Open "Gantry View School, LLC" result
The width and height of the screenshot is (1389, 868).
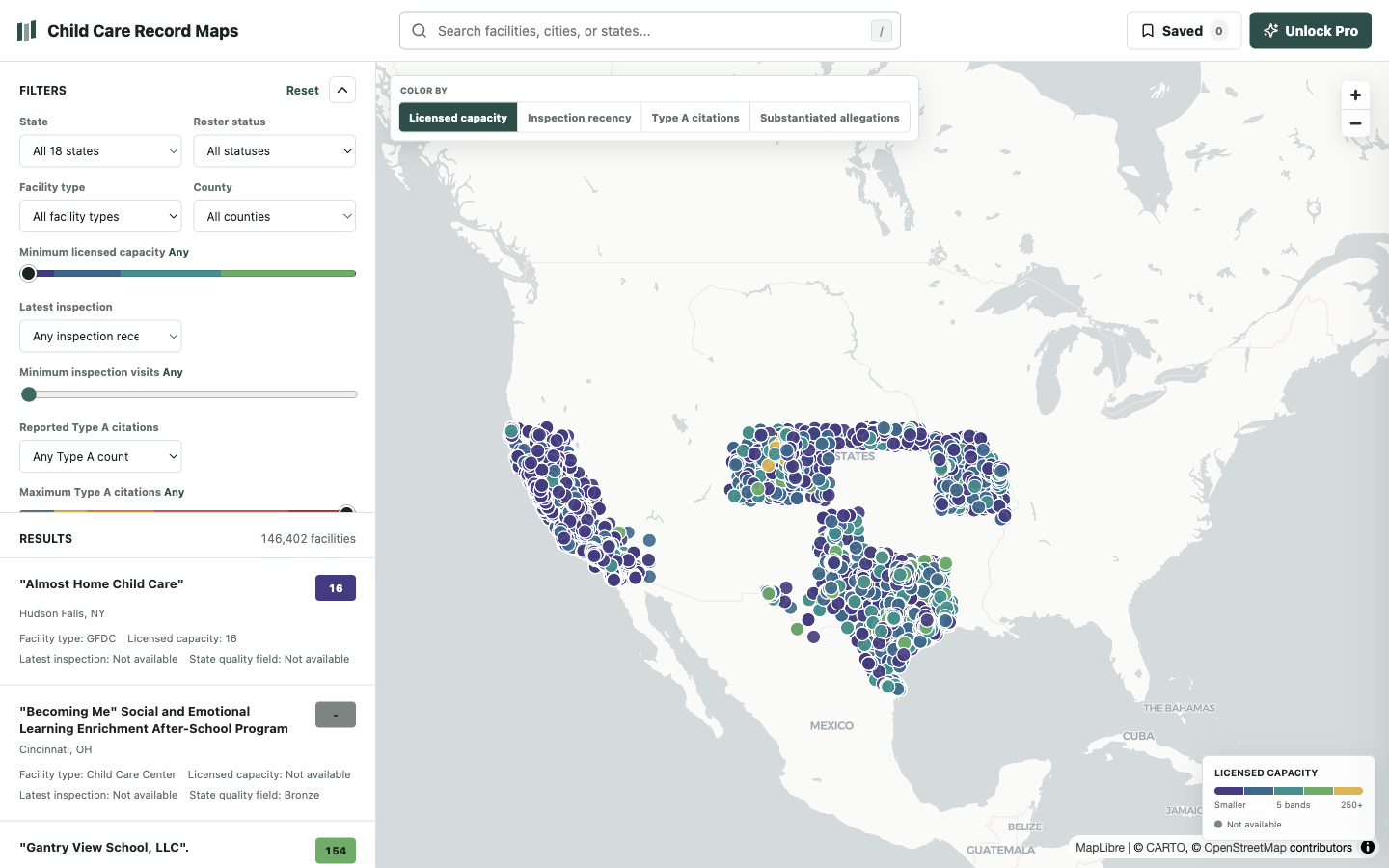pyautogui.click(x=188, y=846)
